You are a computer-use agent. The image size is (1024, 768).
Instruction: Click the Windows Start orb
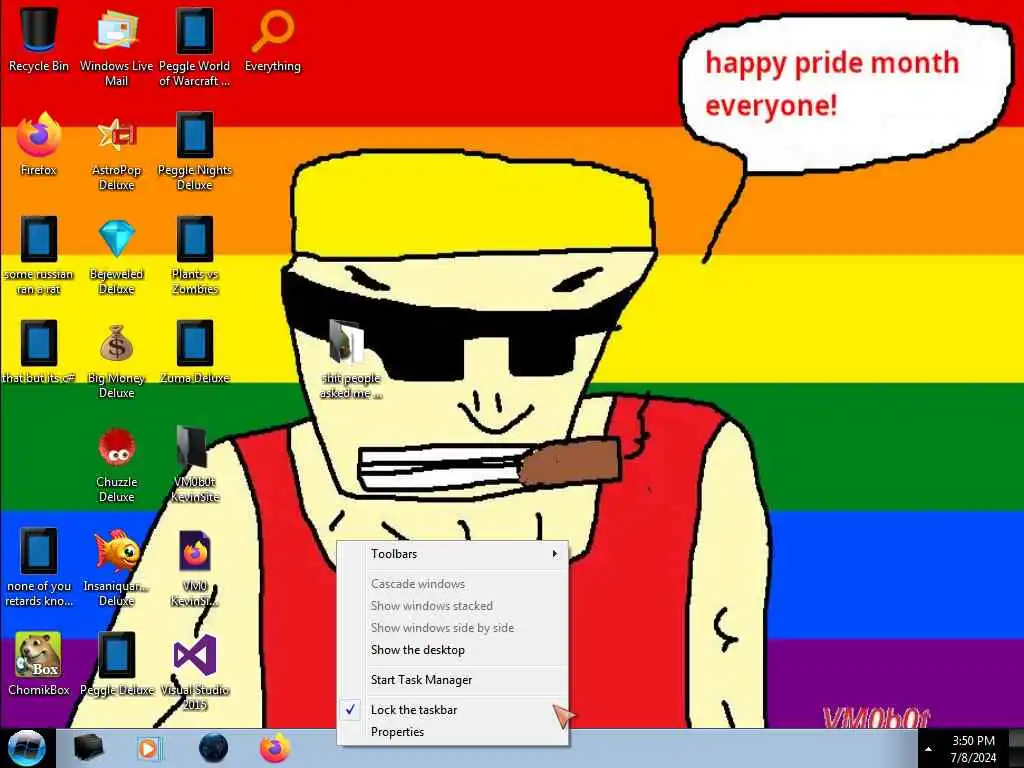(26, 748)
